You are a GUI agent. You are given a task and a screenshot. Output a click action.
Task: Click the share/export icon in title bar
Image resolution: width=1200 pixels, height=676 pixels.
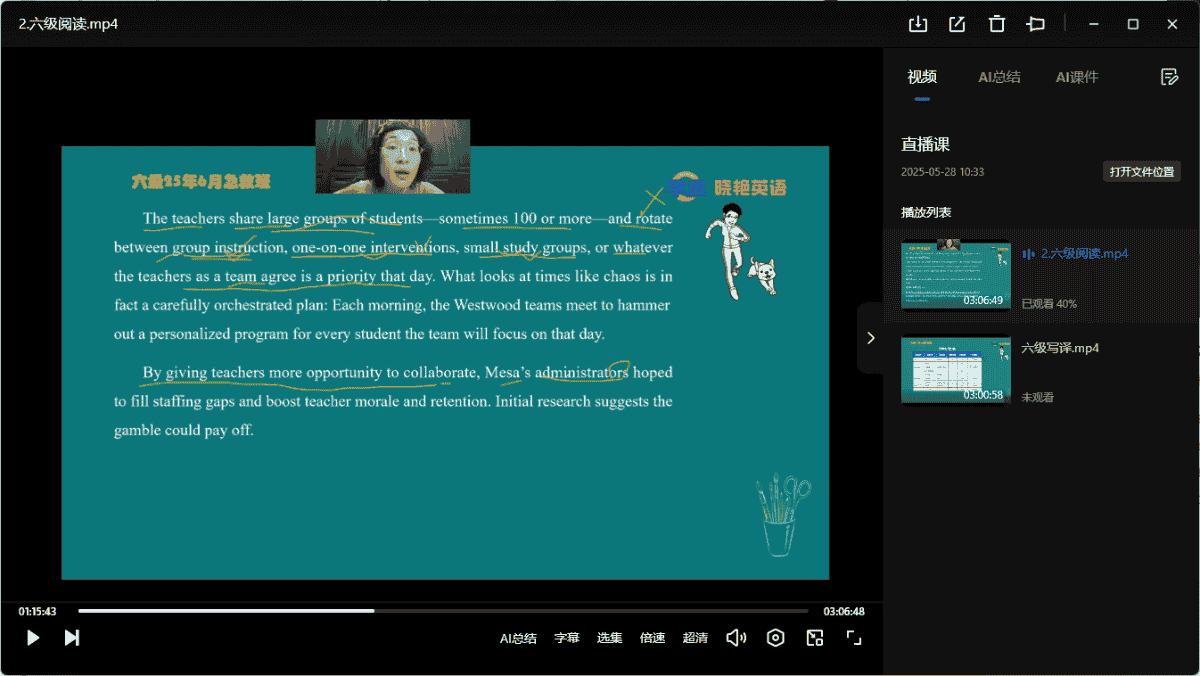(x=957, y=24)
